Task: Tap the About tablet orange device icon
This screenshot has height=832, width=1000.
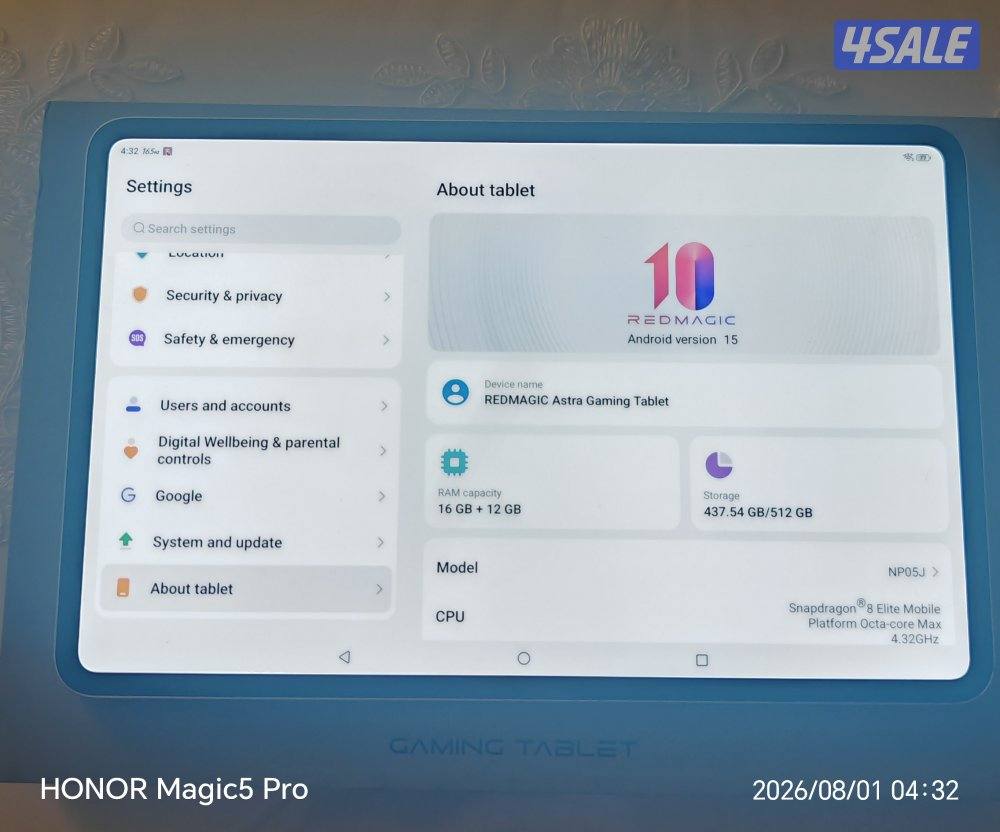Action: point(123,587)
